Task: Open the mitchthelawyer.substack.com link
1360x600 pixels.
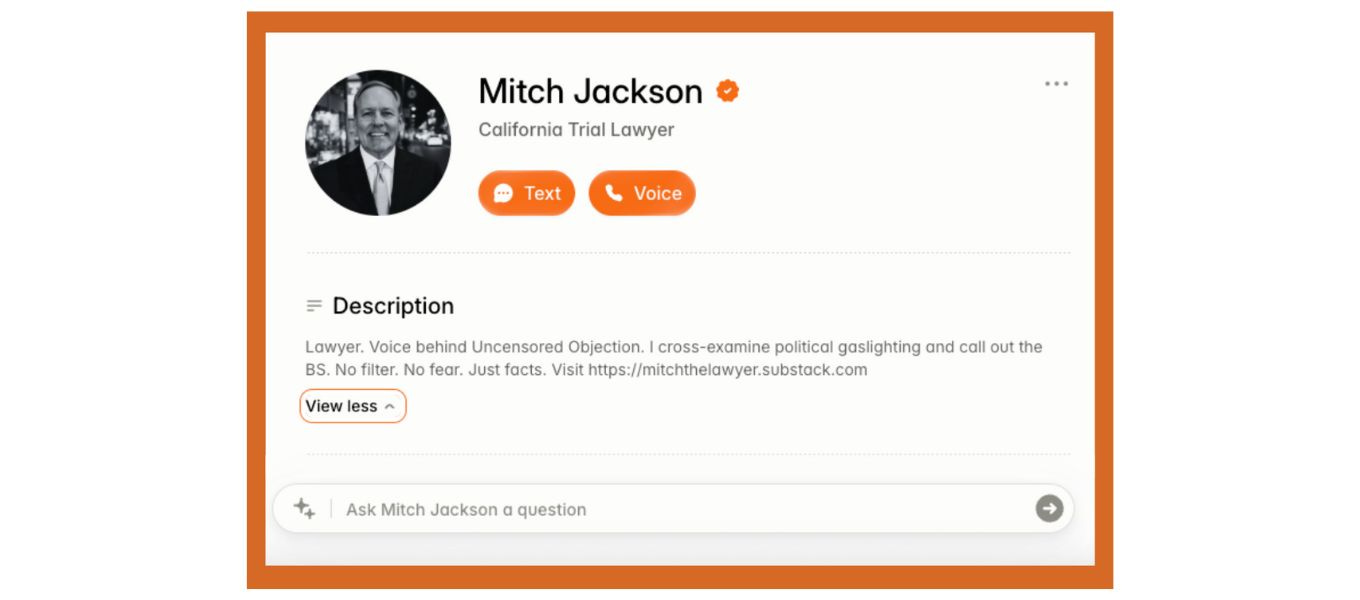Action: click(728, 370)
